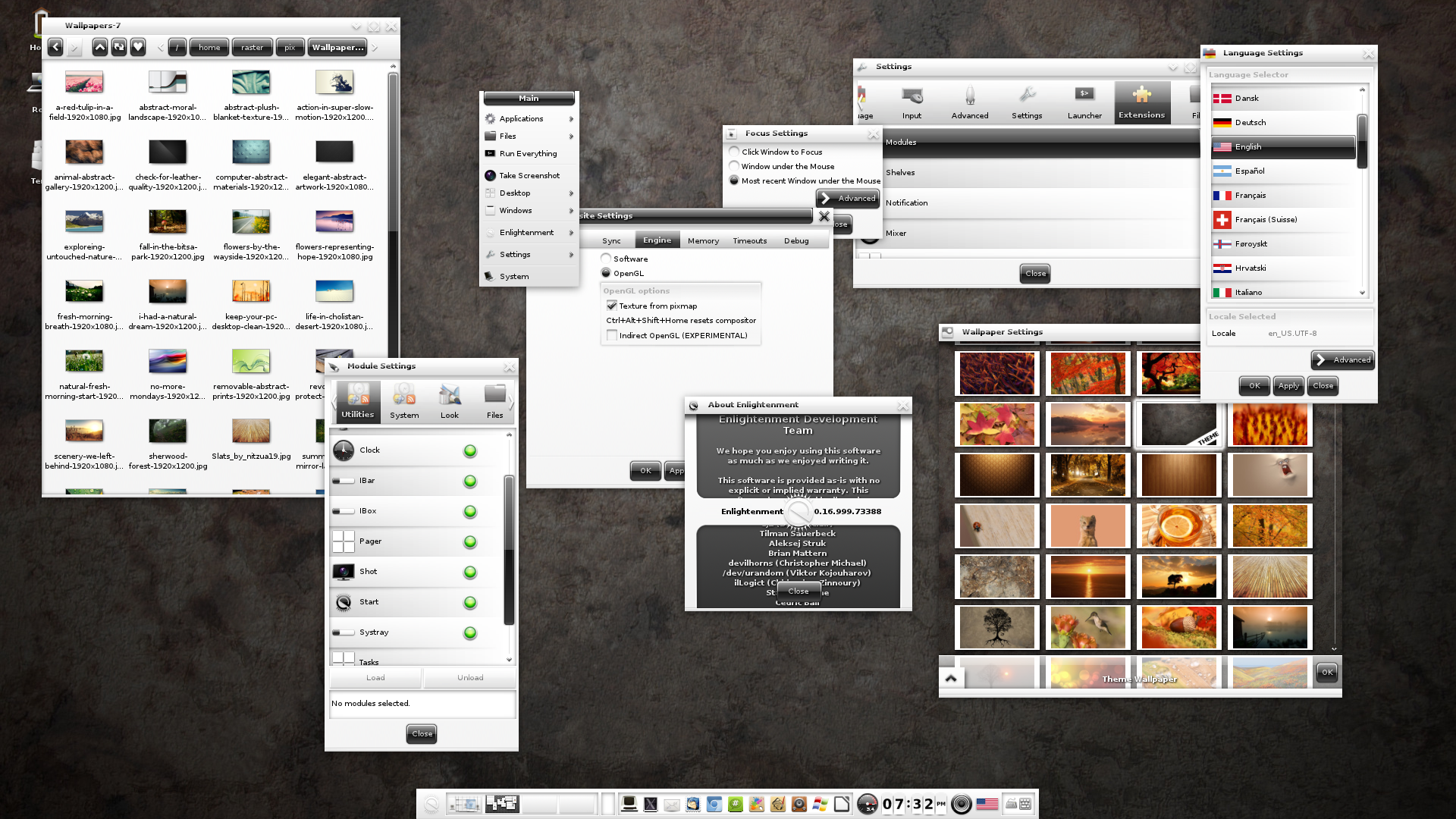Click the favorites heart icon in file manager
Viewport: 1456px width, 819px height.
pos(138,47)
